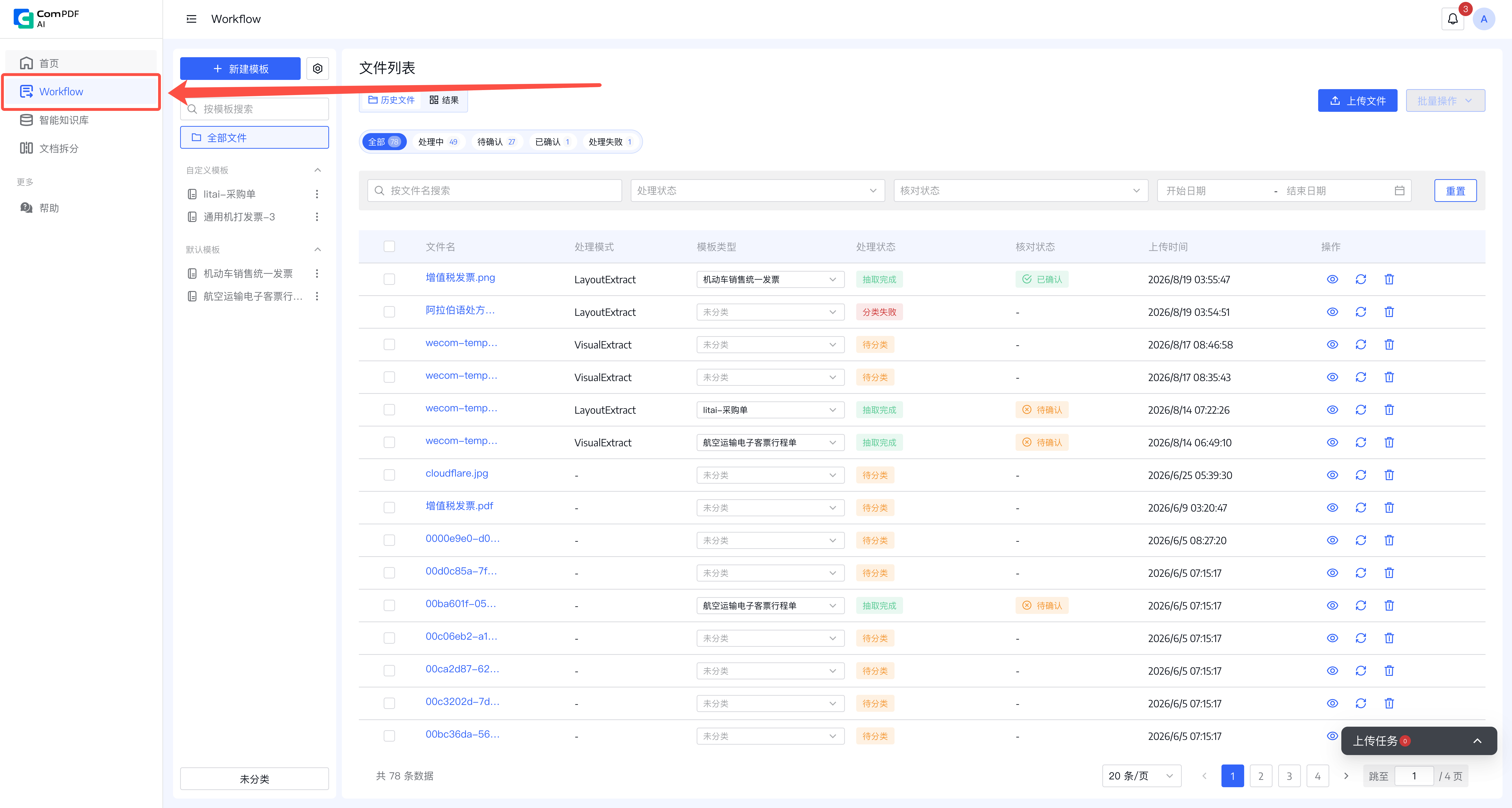Collapse the 自定义模板 section
1512x808 pixels.
coord(317,170)
